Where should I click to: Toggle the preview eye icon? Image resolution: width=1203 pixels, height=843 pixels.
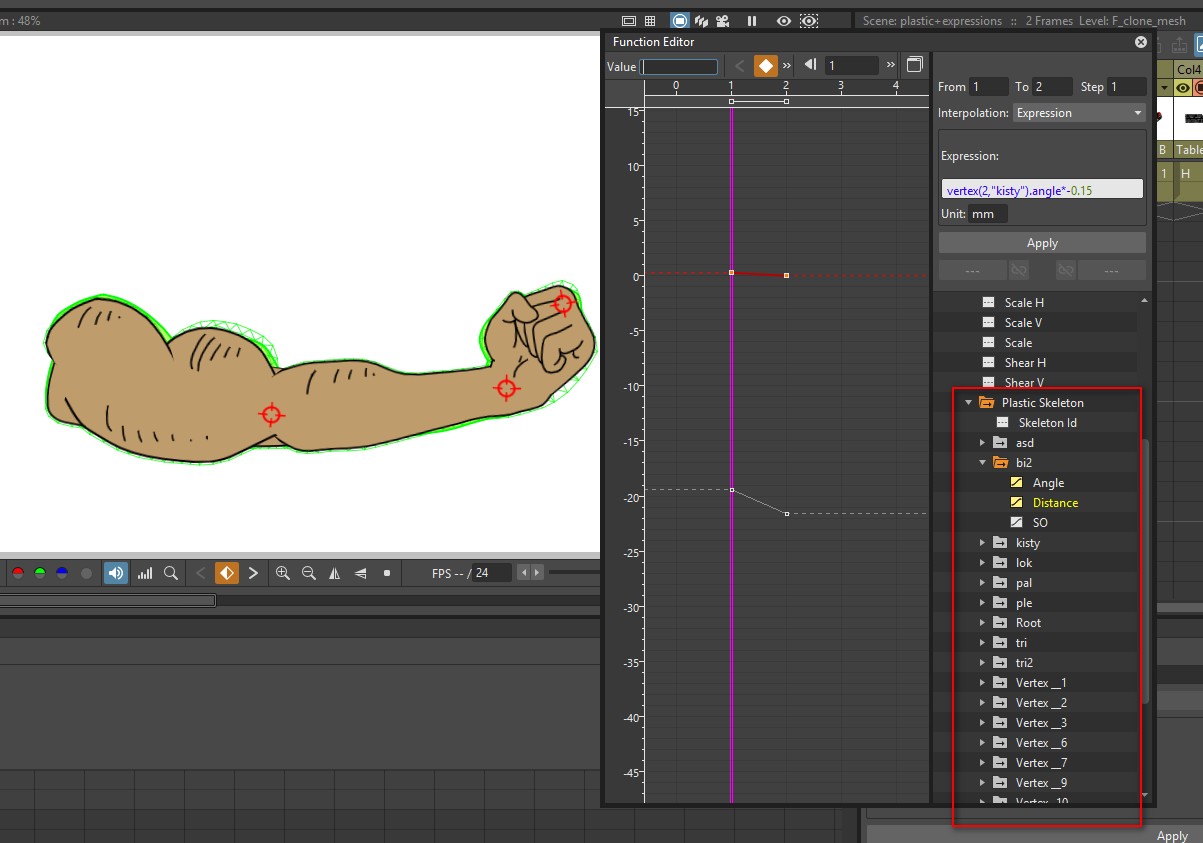point(784,21)
